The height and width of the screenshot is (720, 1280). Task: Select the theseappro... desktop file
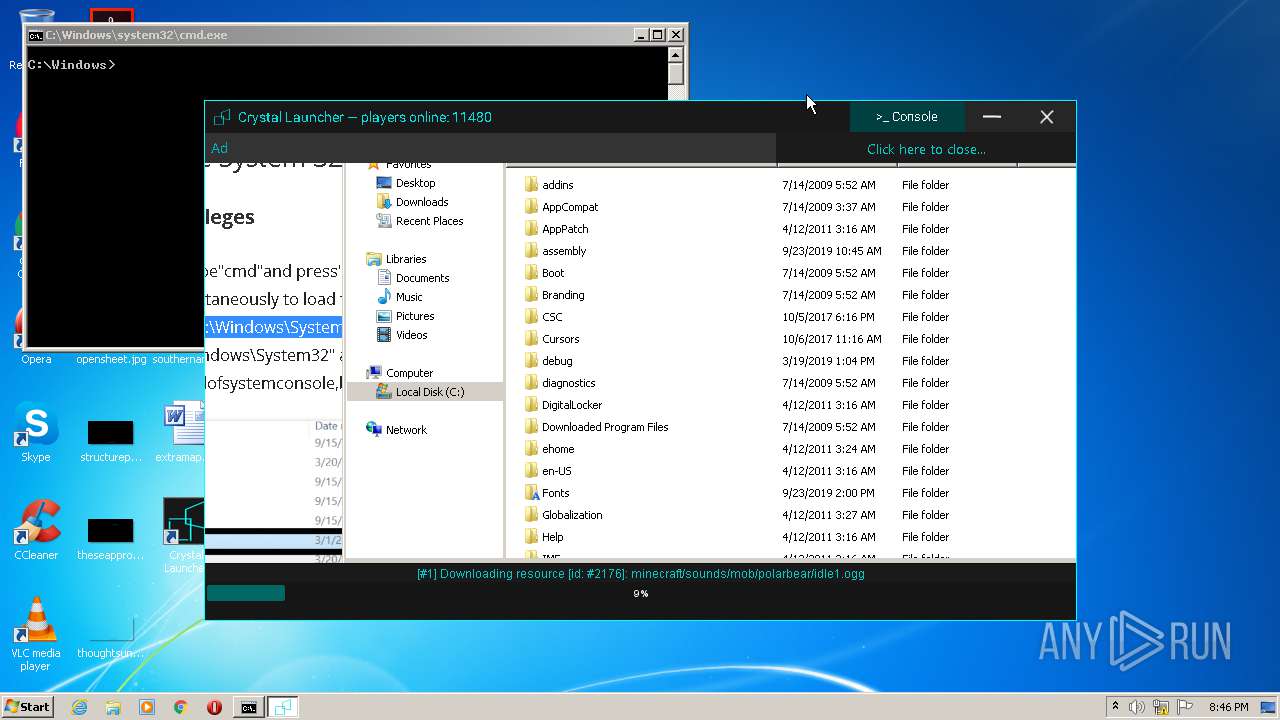pos(111,538)
